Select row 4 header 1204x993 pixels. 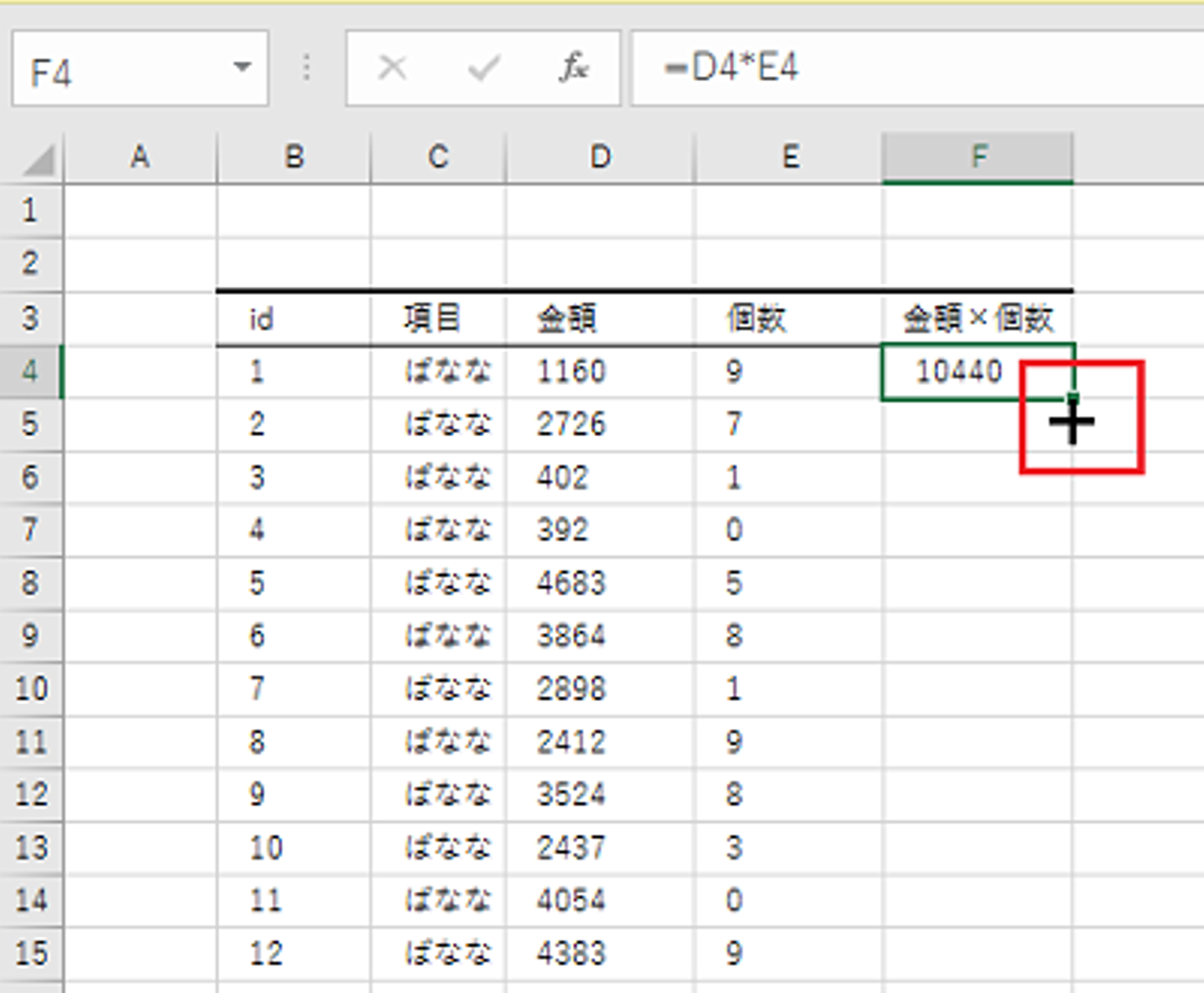(x=31, y=371)
